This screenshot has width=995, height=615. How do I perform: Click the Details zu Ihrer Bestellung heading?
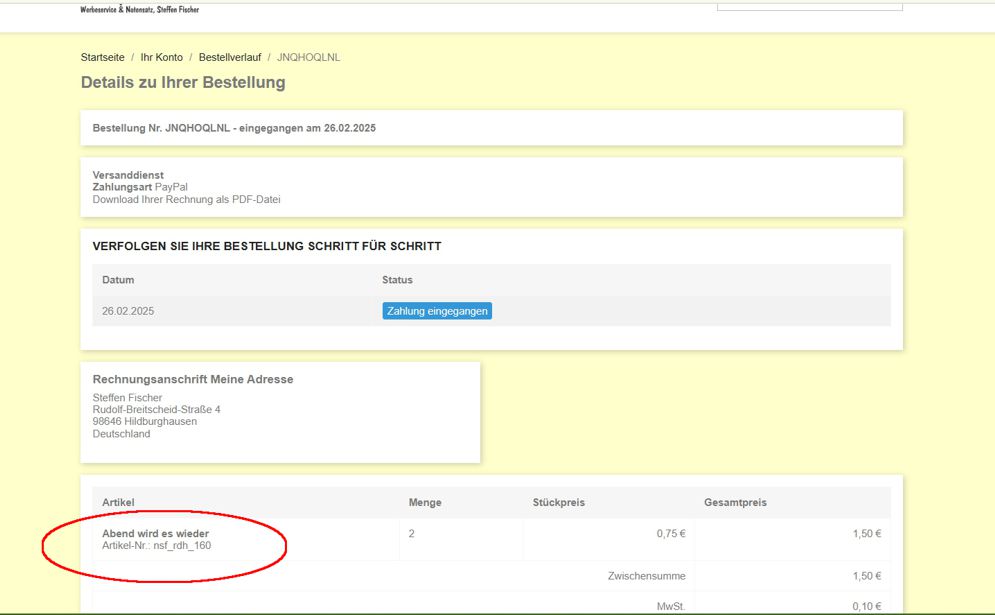[183, 83]
